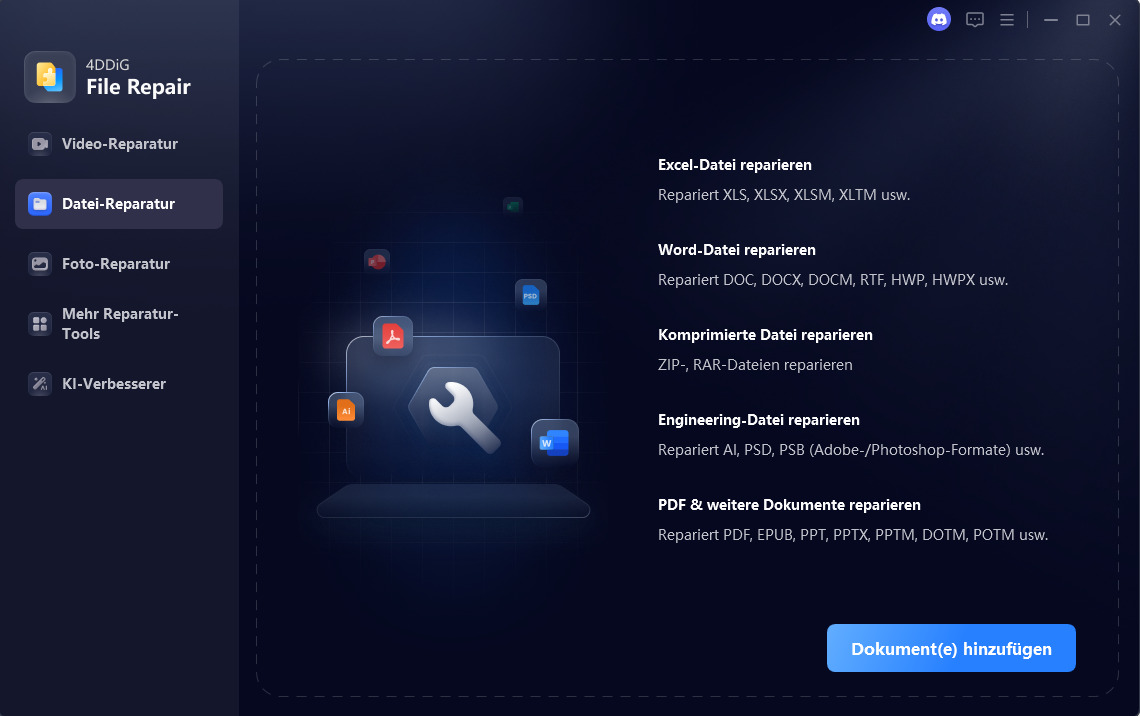
Task: Select Datei-Reparatur in the sidebar
Action: (x=119, y=204)
